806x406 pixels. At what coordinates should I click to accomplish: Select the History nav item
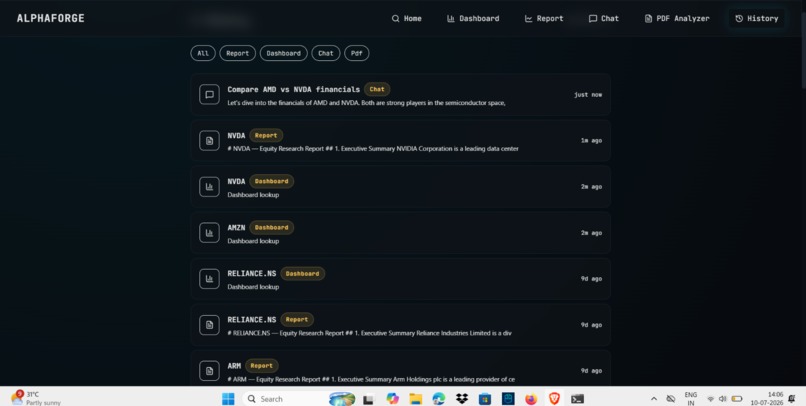(x=757, y=19)
